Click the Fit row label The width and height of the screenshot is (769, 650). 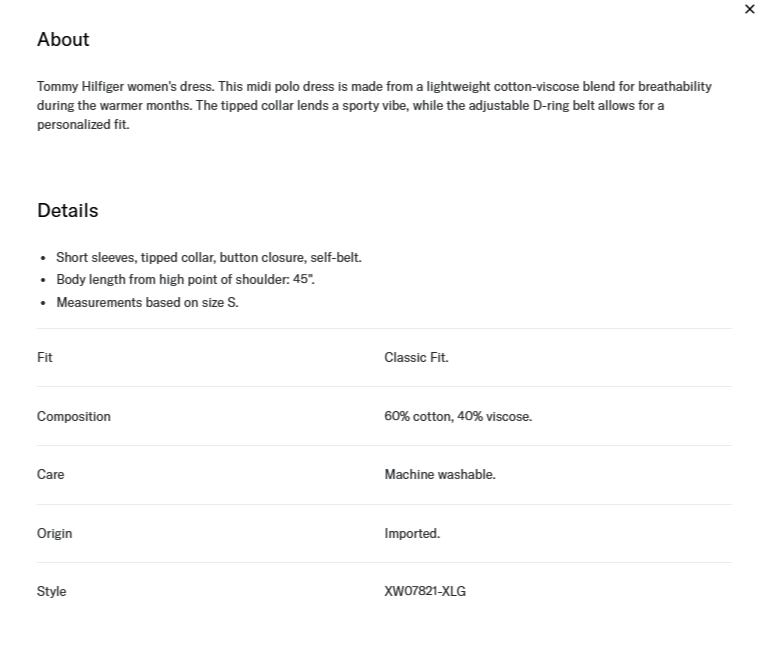pyautogui.click(x=45, y=357)
